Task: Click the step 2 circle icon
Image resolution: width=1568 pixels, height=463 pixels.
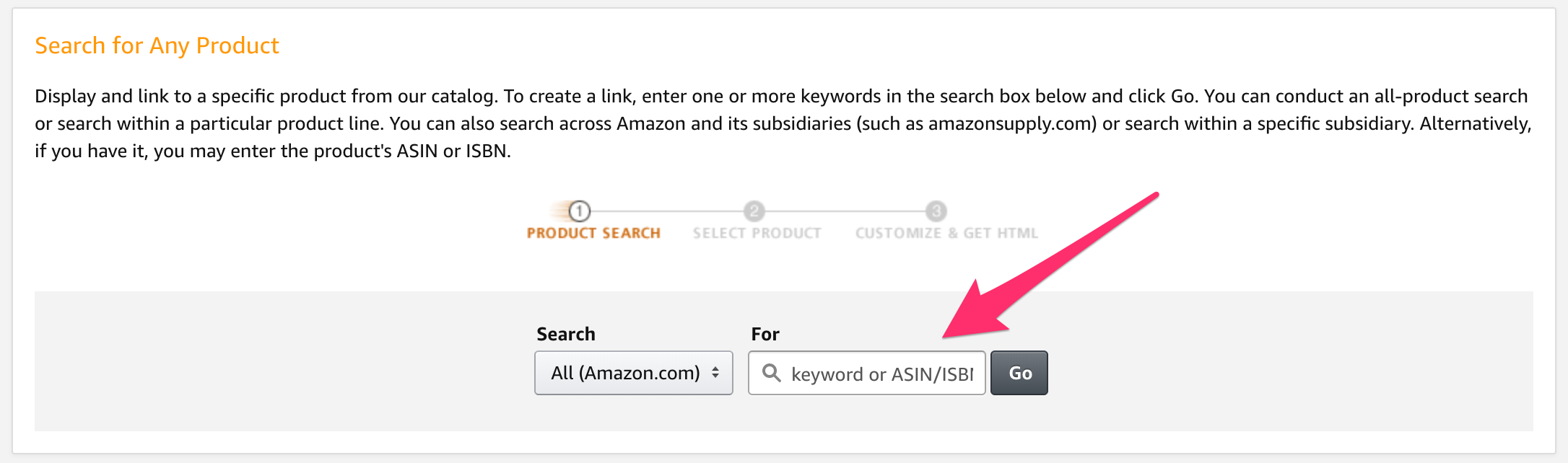Action: [x=754, y=211]
